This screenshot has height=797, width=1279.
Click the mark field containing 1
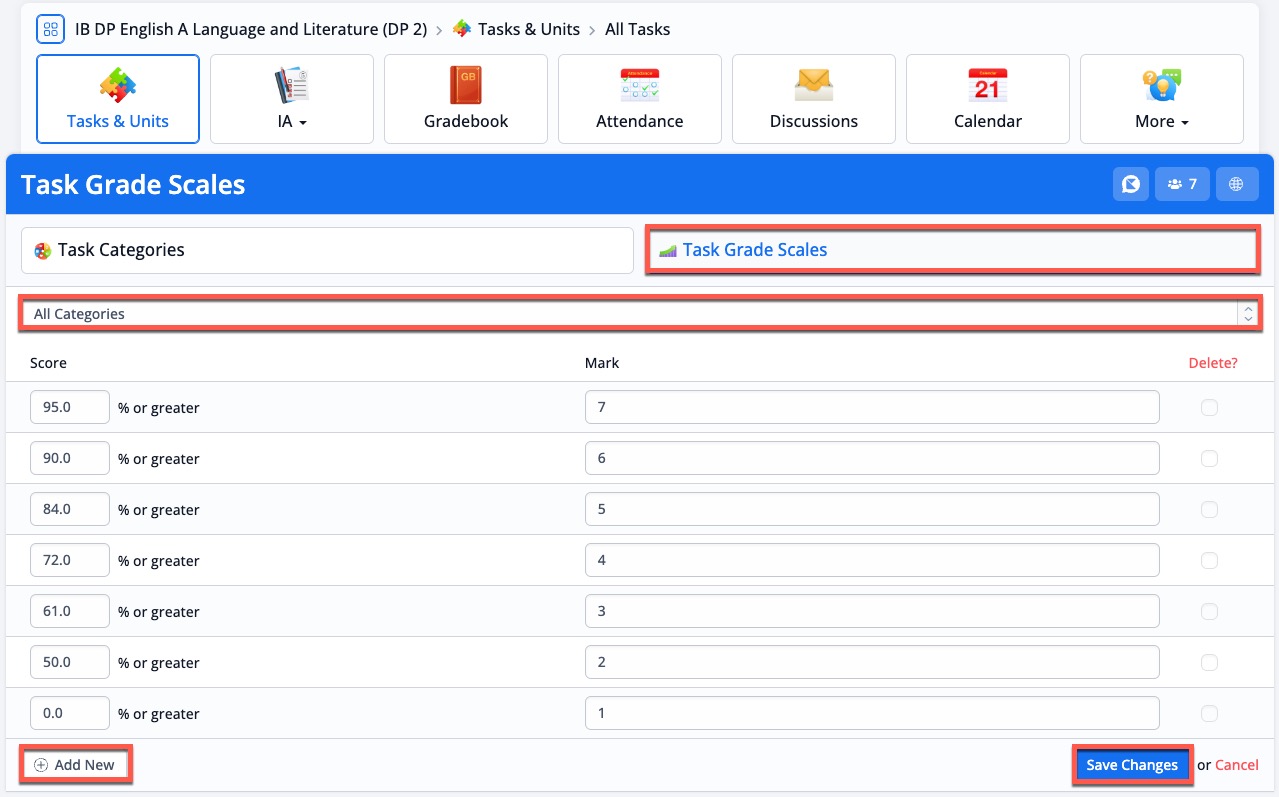pos(872,713)
